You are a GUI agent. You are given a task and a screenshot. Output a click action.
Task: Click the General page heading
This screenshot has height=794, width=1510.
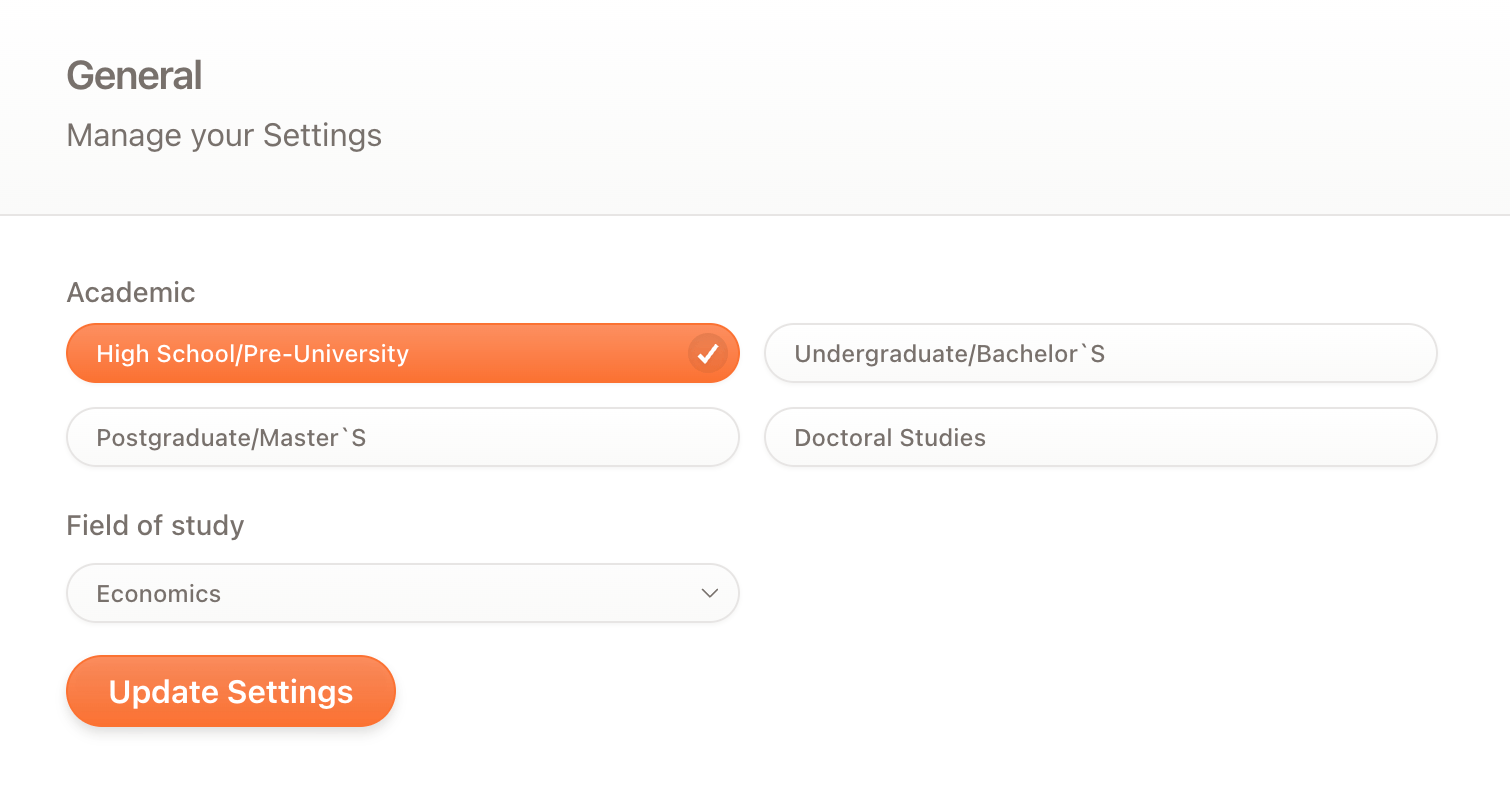click(x=134, y=76)
